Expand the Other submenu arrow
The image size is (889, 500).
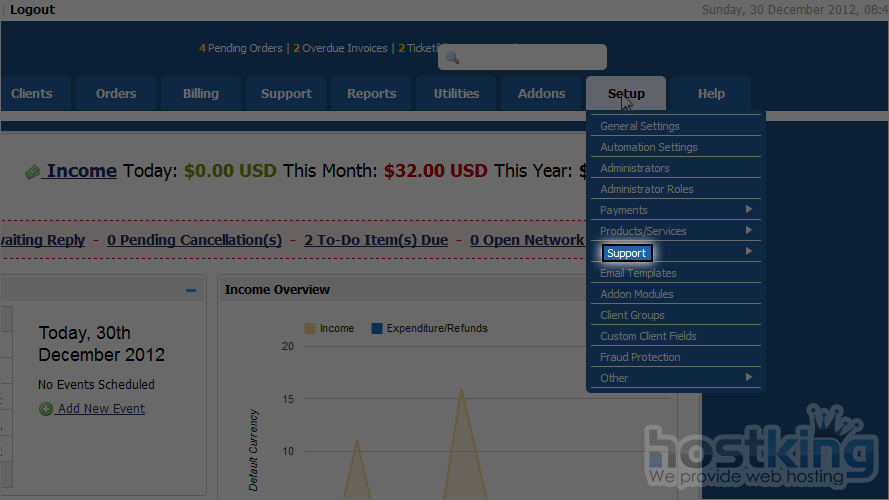pos(748,378)
